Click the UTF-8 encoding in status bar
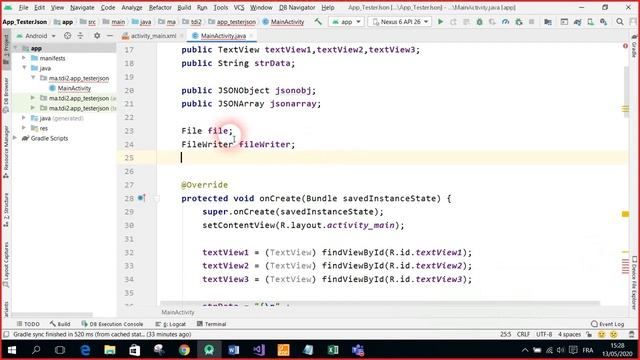 point(544,334)
